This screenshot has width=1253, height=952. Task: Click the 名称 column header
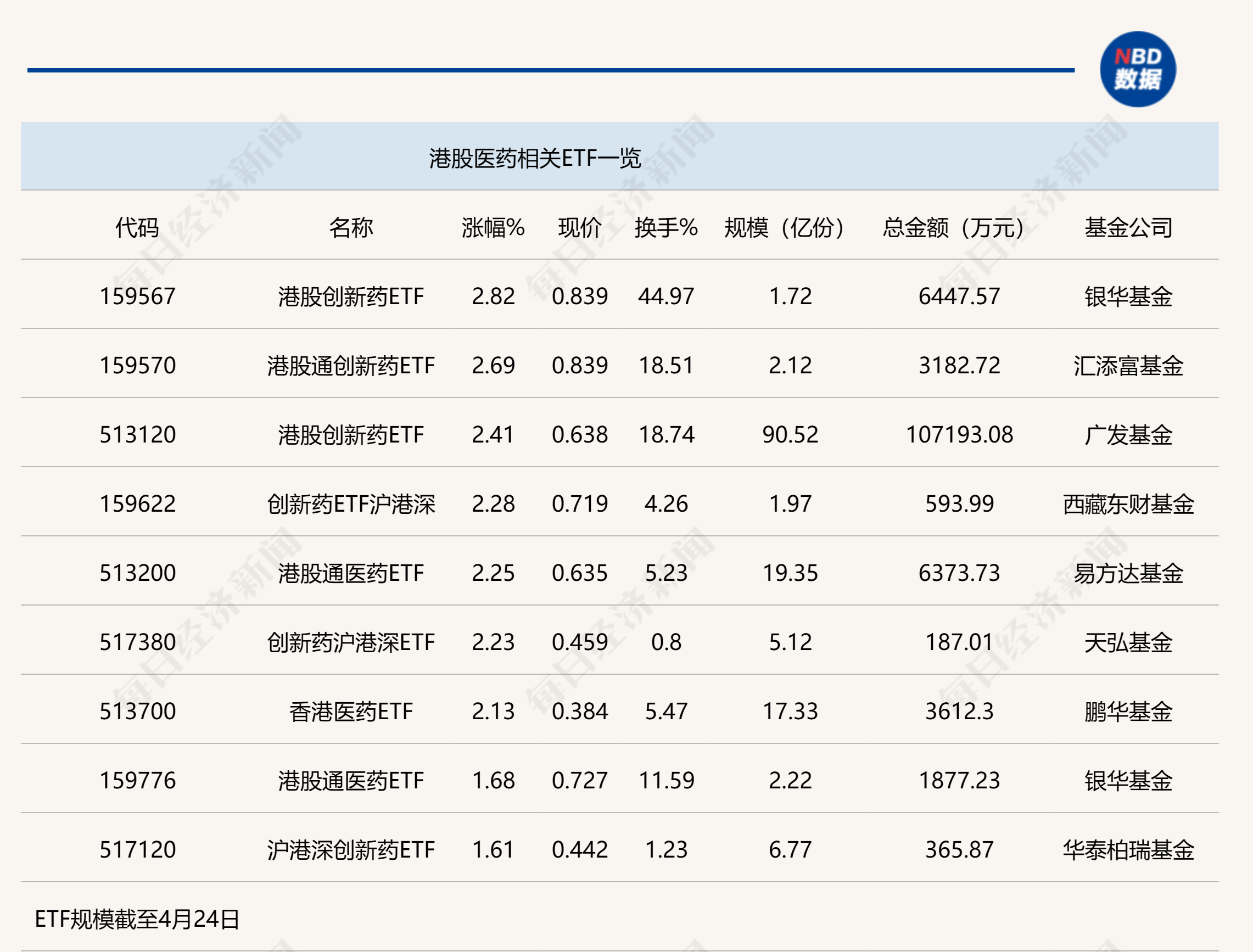[351, 228]
